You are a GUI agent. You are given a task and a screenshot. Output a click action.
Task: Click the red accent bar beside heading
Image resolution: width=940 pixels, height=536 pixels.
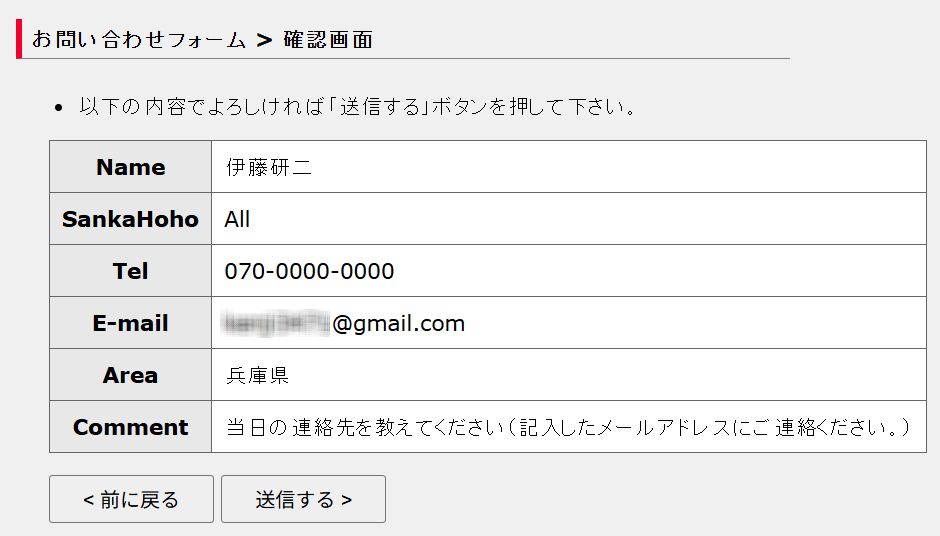[x=19, y=39]
